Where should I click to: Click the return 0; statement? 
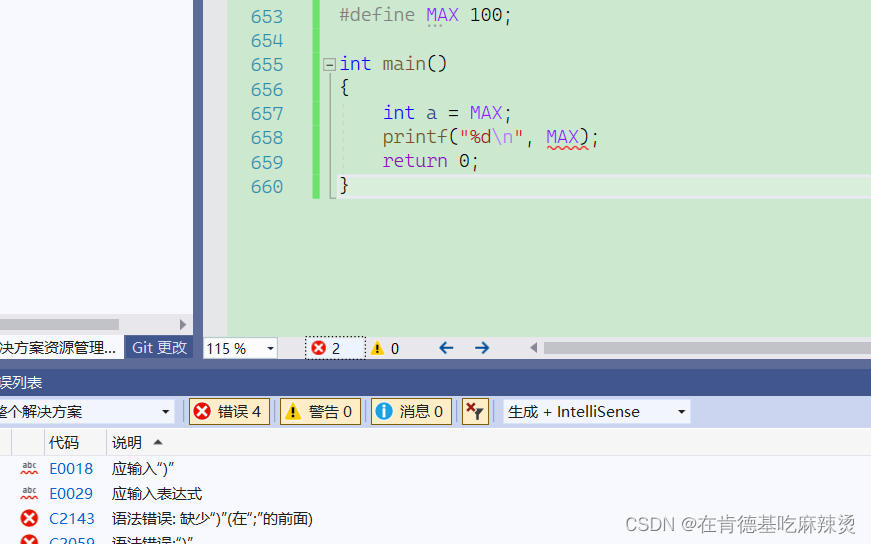(430, 161)
